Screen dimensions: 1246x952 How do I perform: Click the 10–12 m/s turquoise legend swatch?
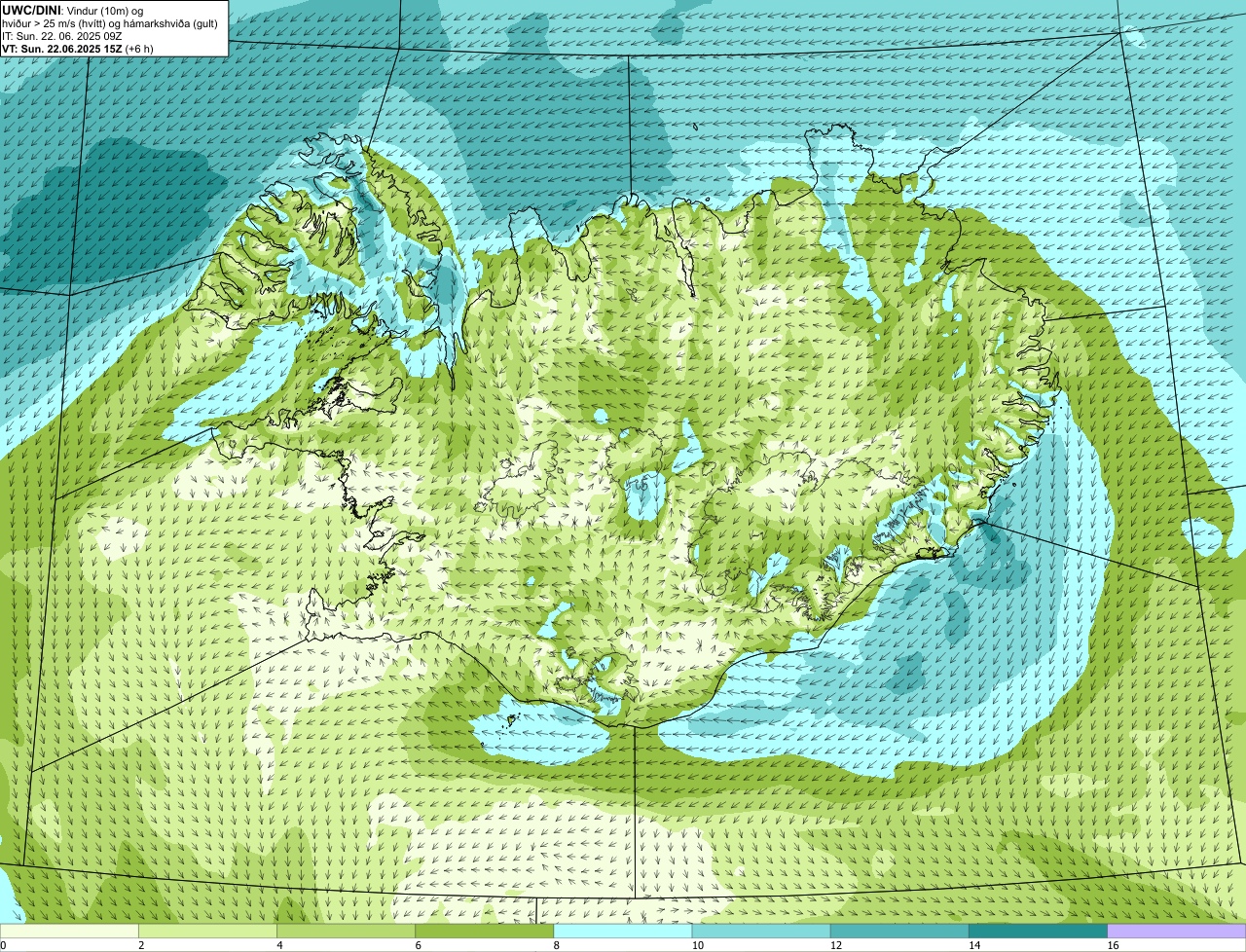[761, 931]
